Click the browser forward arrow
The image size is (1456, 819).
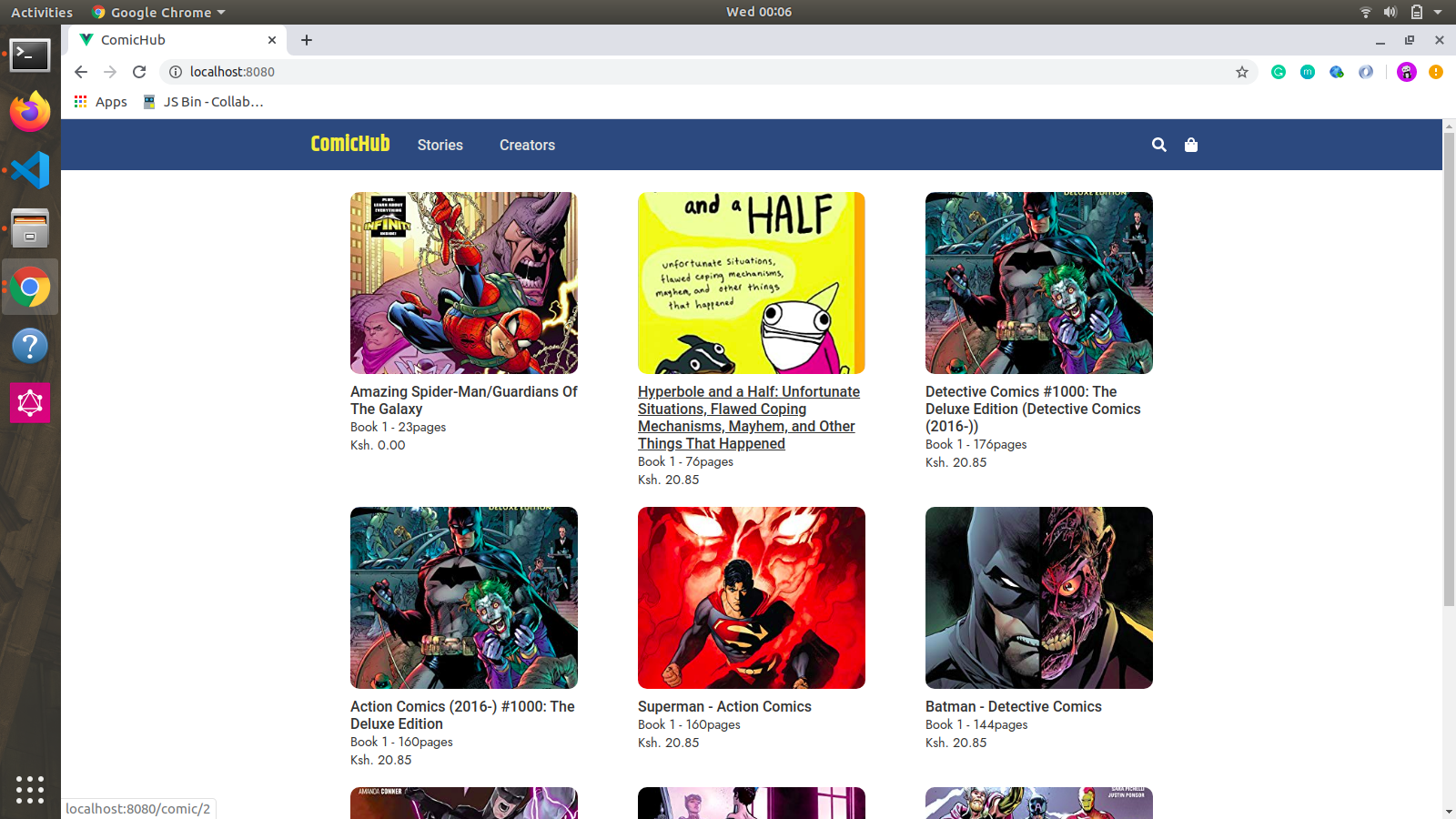point(110,72)
